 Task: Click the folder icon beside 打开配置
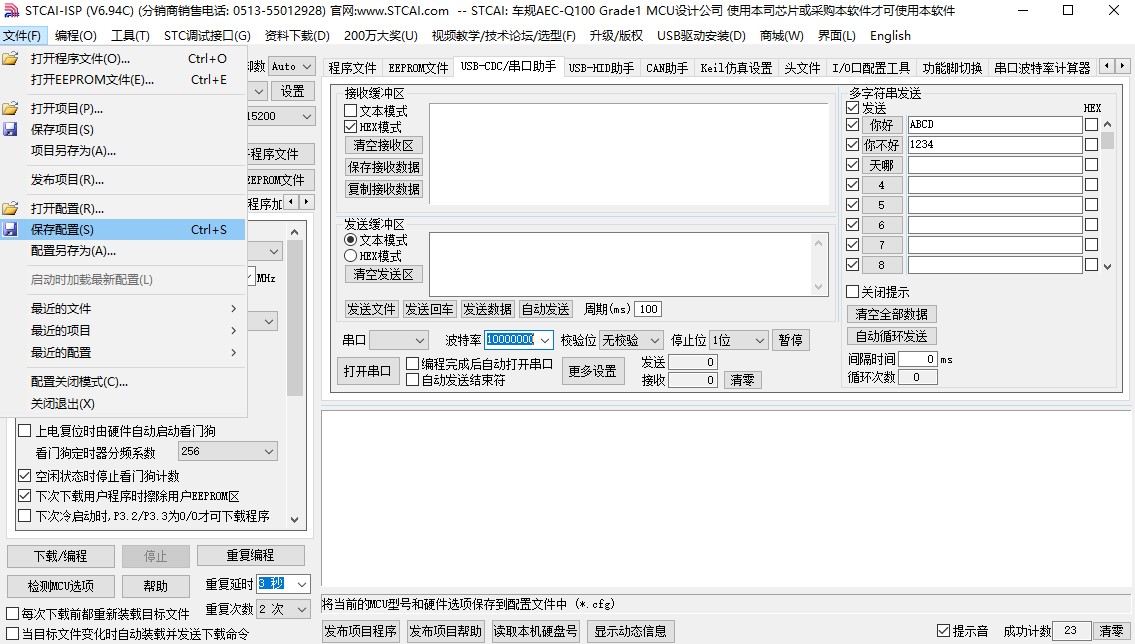(10, 208)
